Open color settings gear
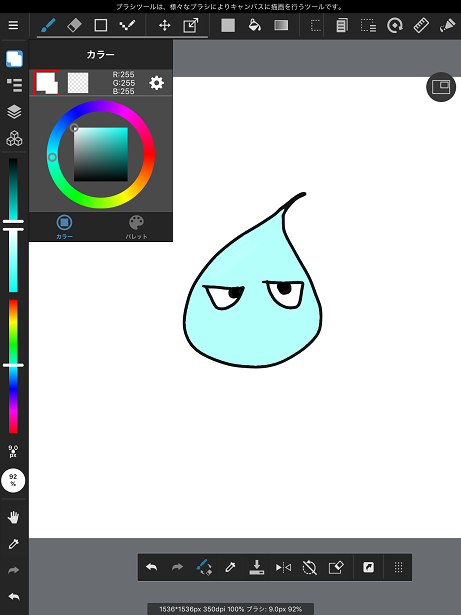Image resolution: width=461 pixels, height=615 pixels. click(x=157, y=83)
